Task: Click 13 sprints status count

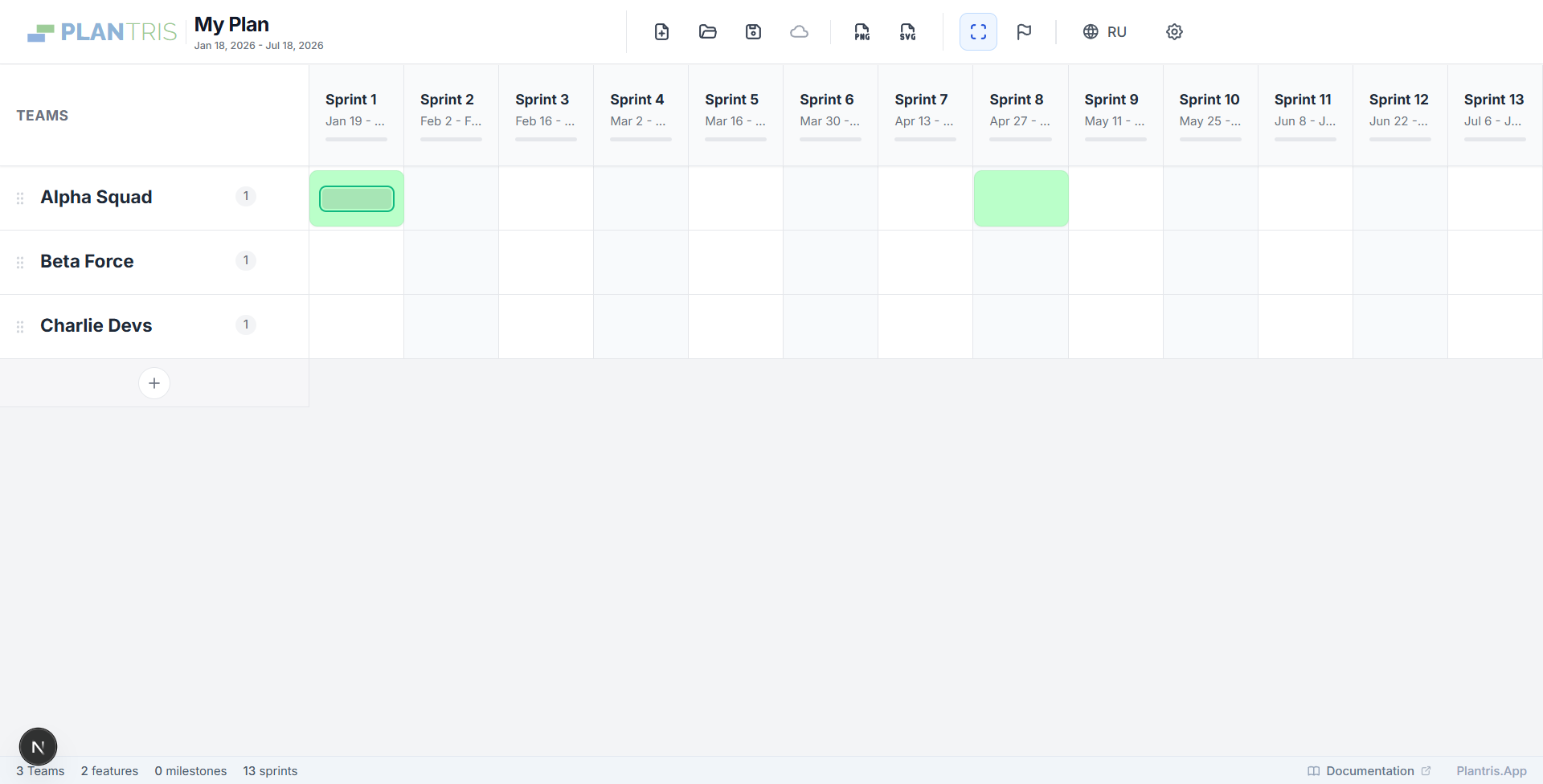Action: [x=270, y=771]
